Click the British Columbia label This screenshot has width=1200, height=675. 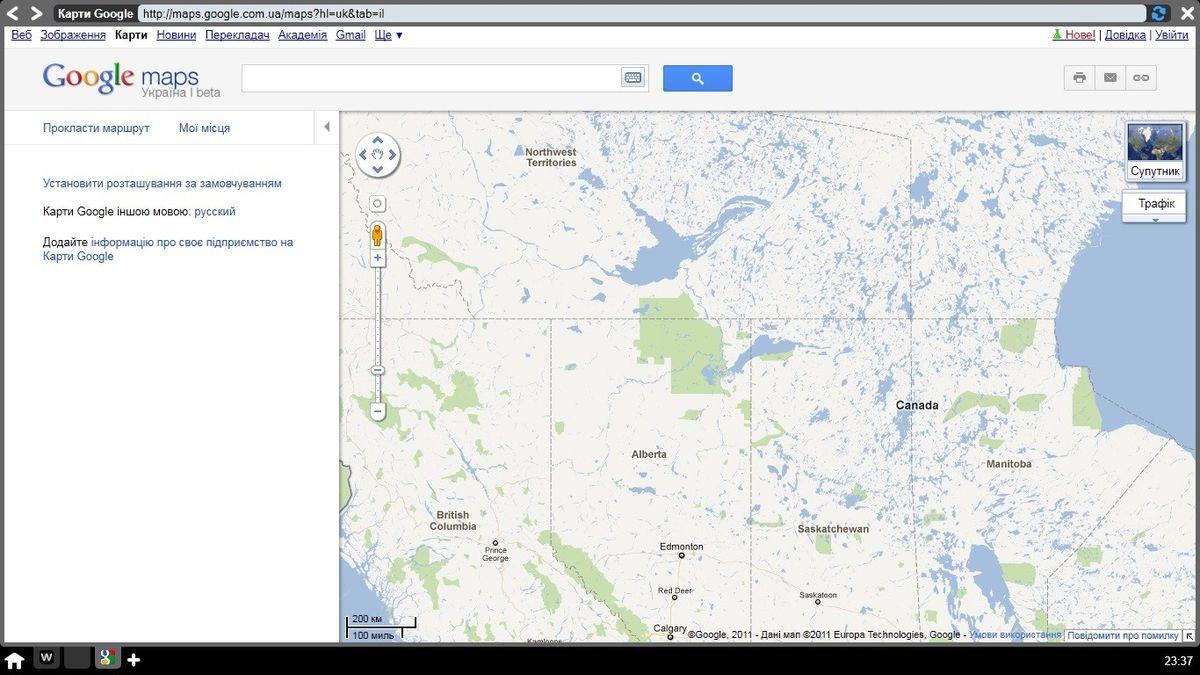coord(453,521)
